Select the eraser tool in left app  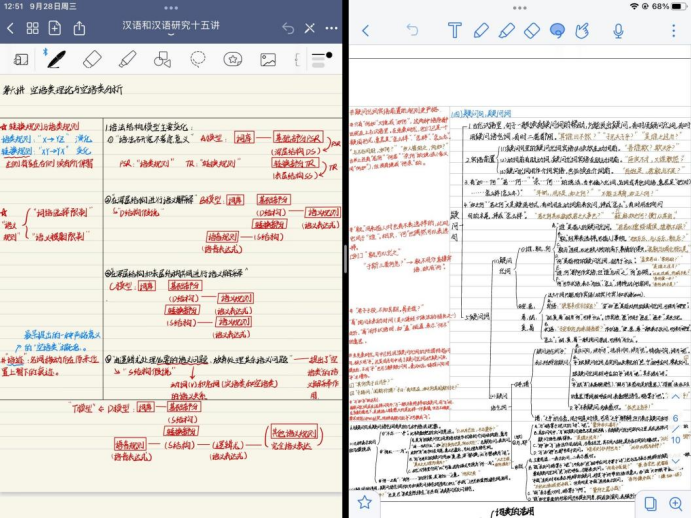92,59
